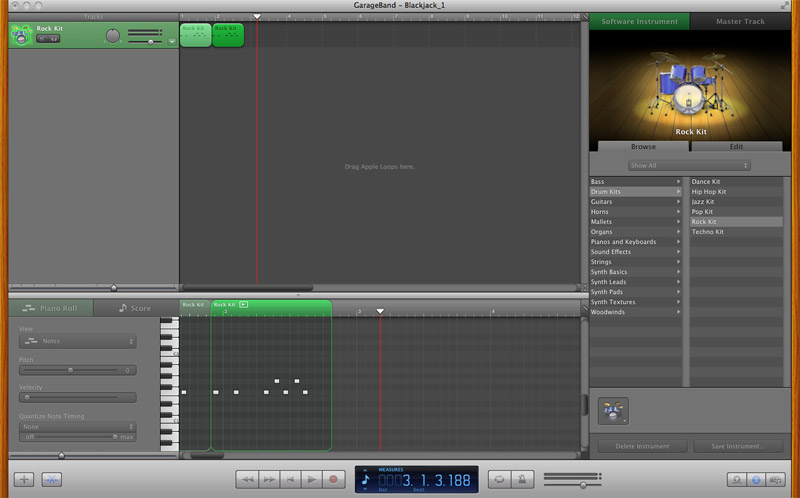Add a new track with plus button
The image size is (800, 498).
23,480
